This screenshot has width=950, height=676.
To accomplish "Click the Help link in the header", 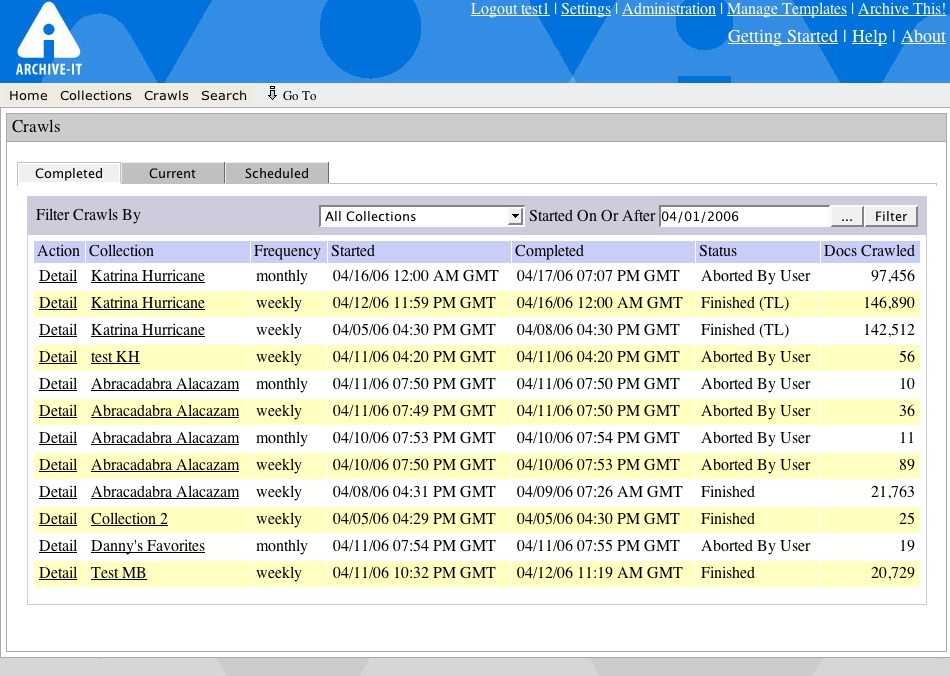I will 868,36.
